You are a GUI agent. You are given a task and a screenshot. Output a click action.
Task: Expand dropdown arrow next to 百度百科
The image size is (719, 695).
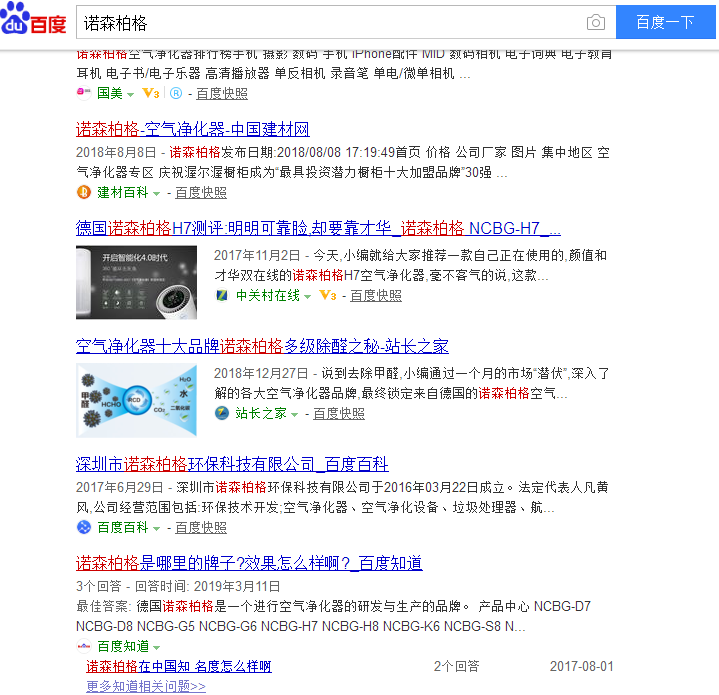coord(156,529)
